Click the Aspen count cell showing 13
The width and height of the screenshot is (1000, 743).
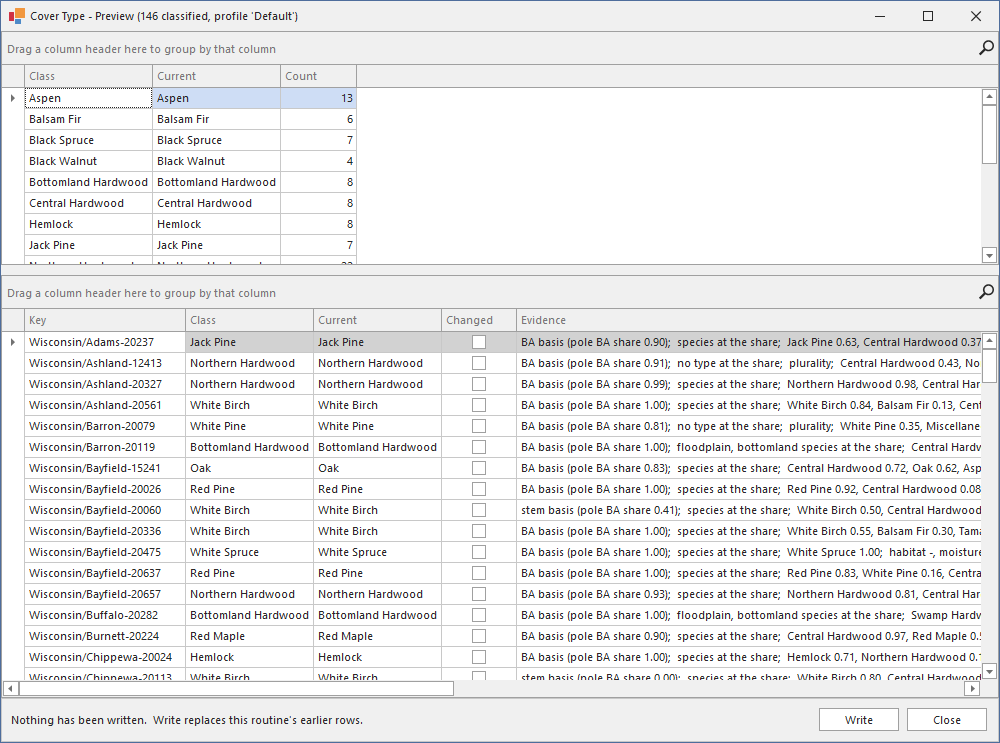pyautogui.click(x=319, y=98)
